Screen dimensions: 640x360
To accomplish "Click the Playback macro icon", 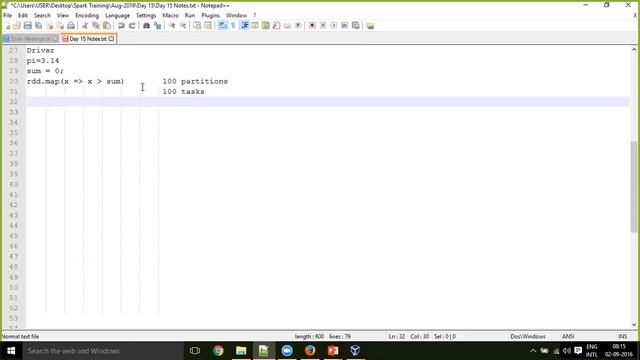I will click(333, 26).
